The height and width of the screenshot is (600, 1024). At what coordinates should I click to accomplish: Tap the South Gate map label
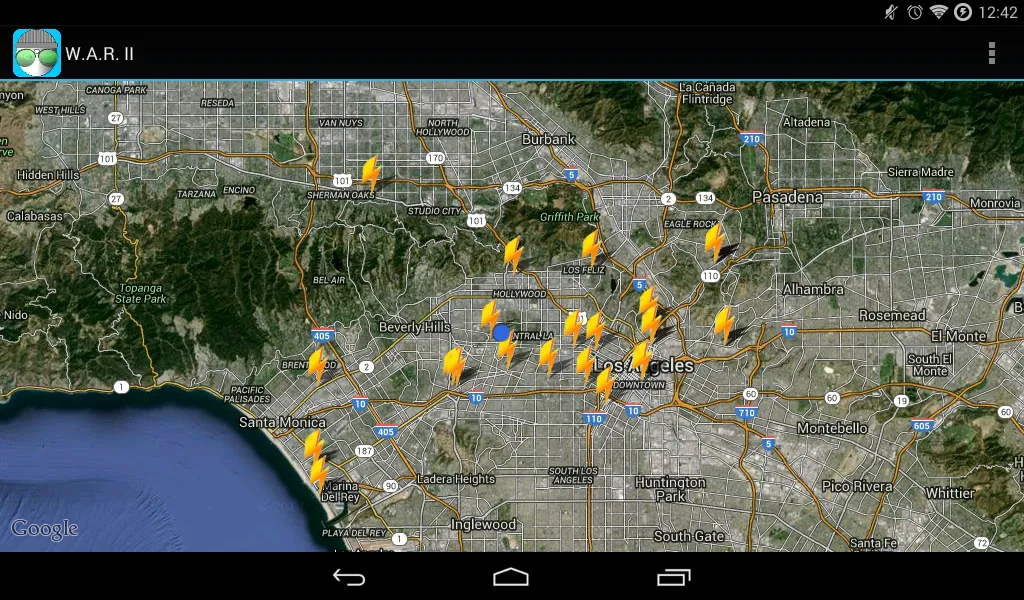click(x=689, y=536)
